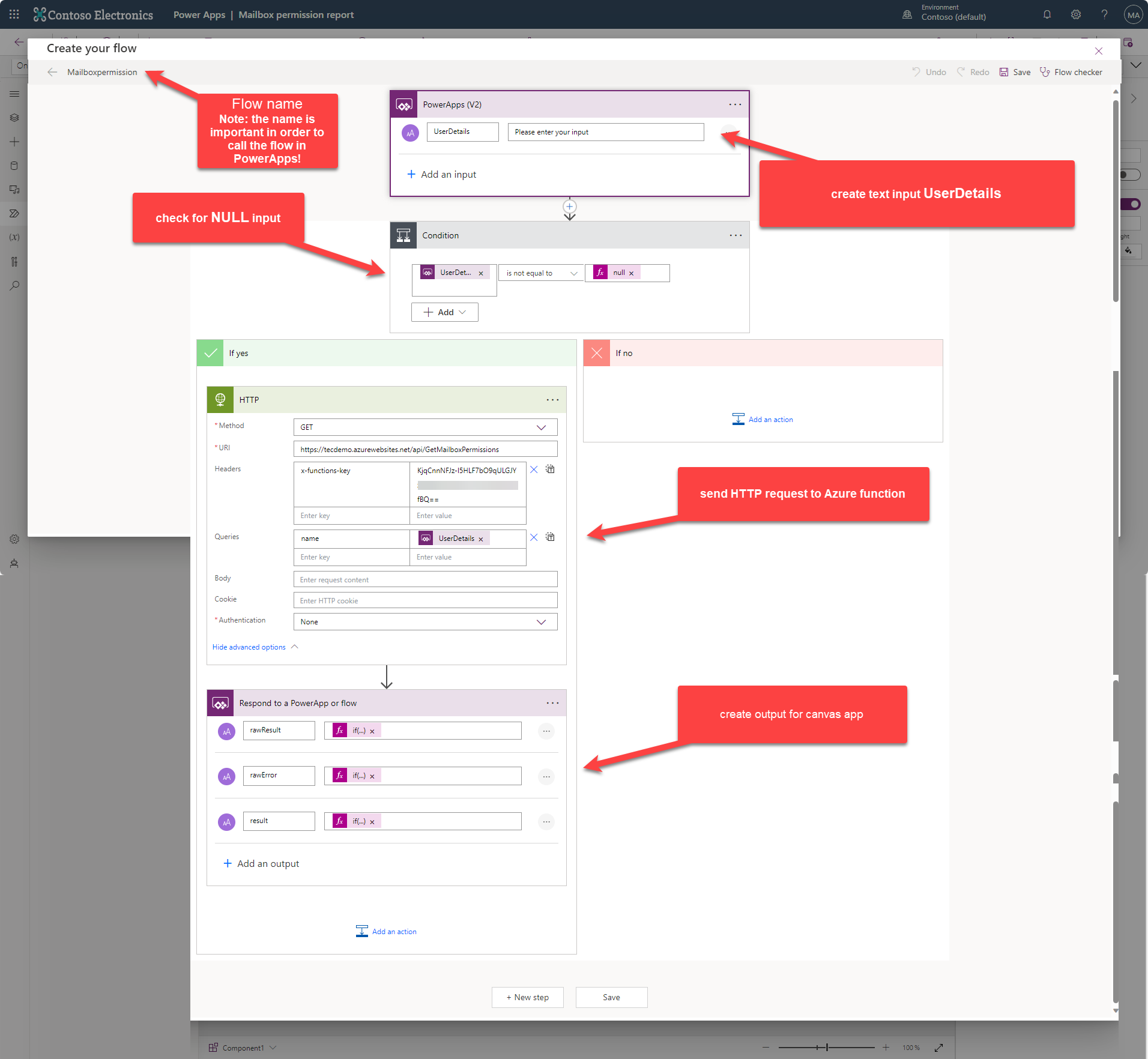Open the Data sources cylinder icon
This screenshot has height=1059, width=1148.
(x=14, y=166)
